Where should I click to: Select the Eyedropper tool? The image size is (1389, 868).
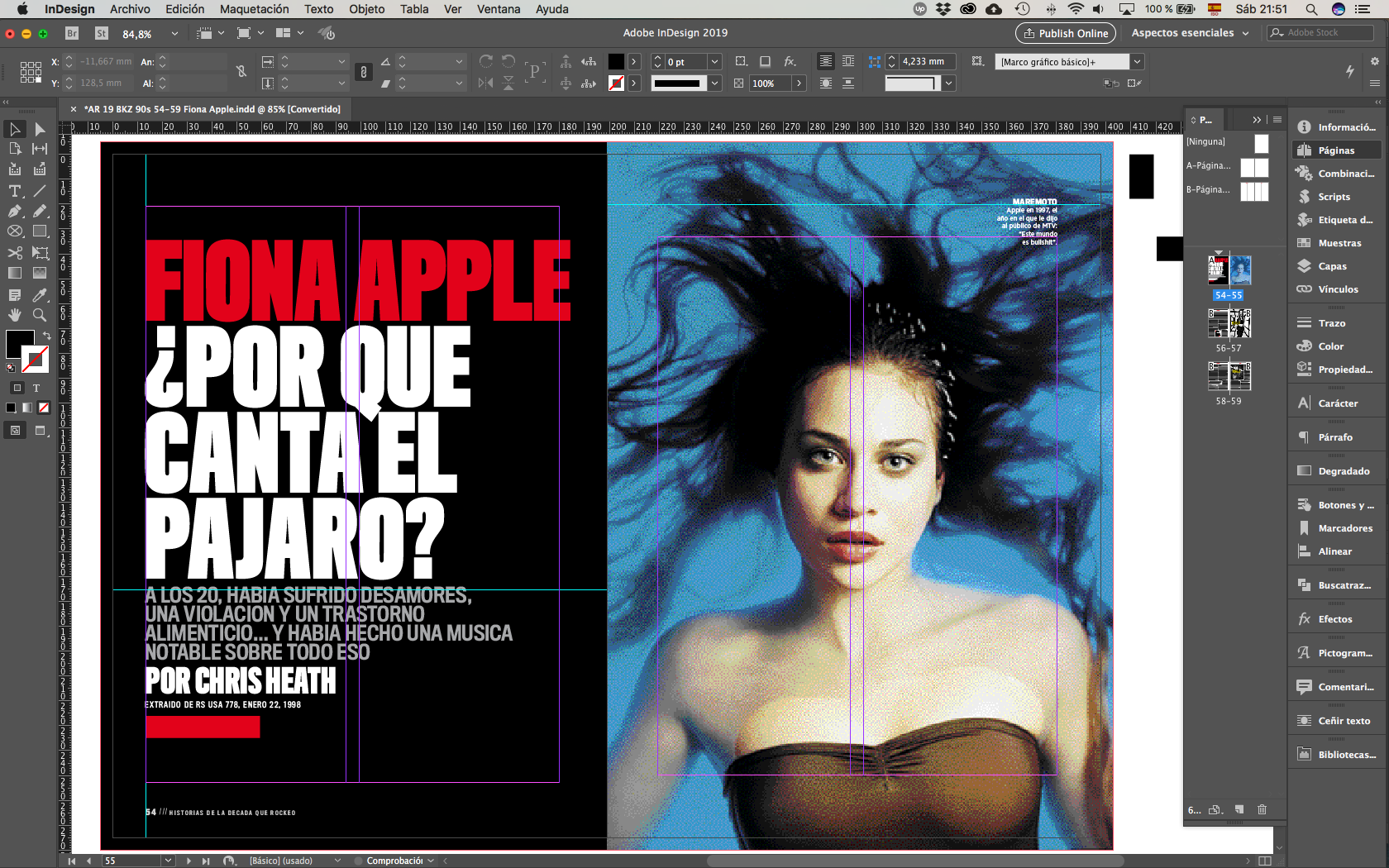pyautogui.click(x=40, y=294)
